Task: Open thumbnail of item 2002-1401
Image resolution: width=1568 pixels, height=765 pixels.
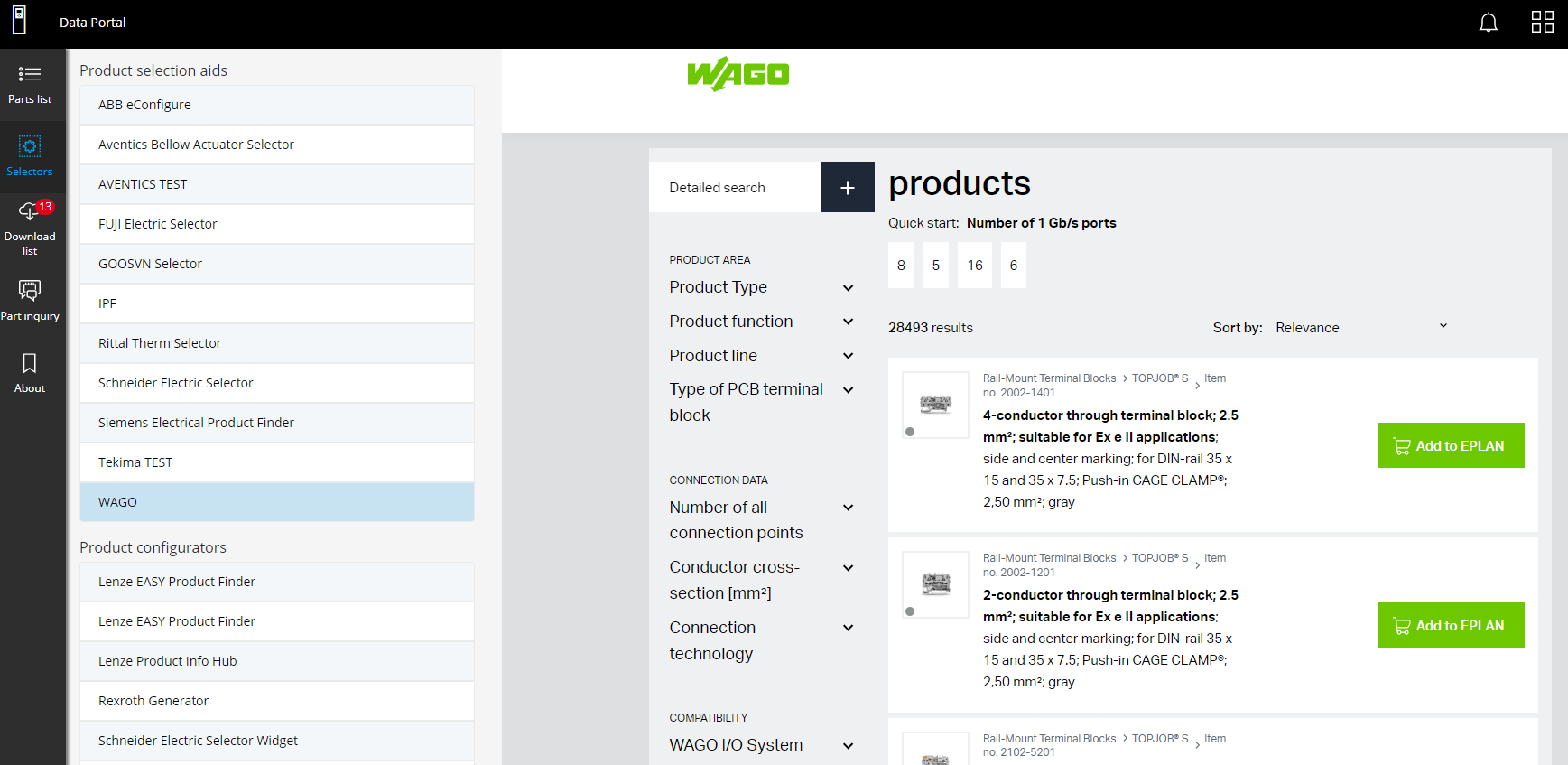Action: [x=935, y=405]
